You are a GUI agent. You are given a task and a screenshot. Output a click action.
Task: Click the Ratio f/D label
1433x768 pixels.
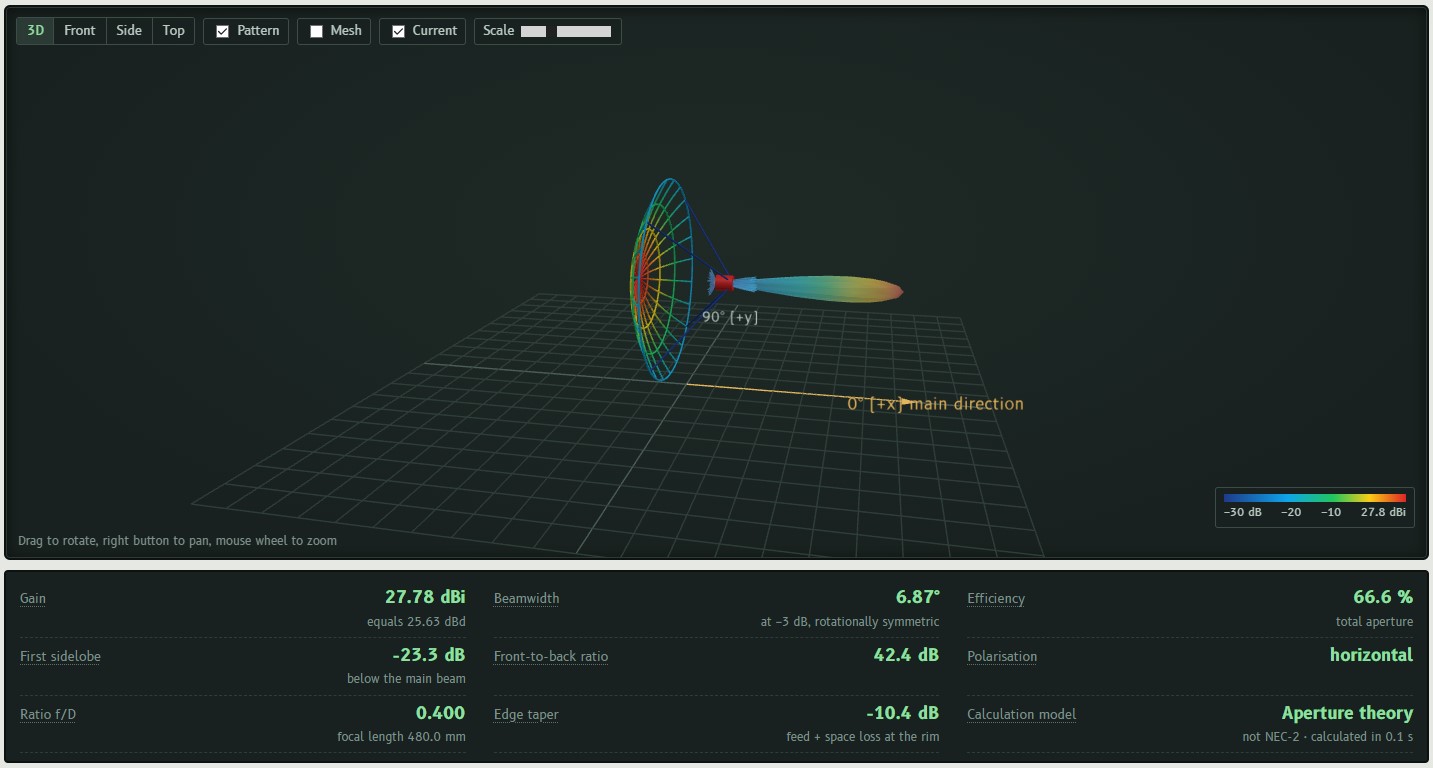click(48, 714)
